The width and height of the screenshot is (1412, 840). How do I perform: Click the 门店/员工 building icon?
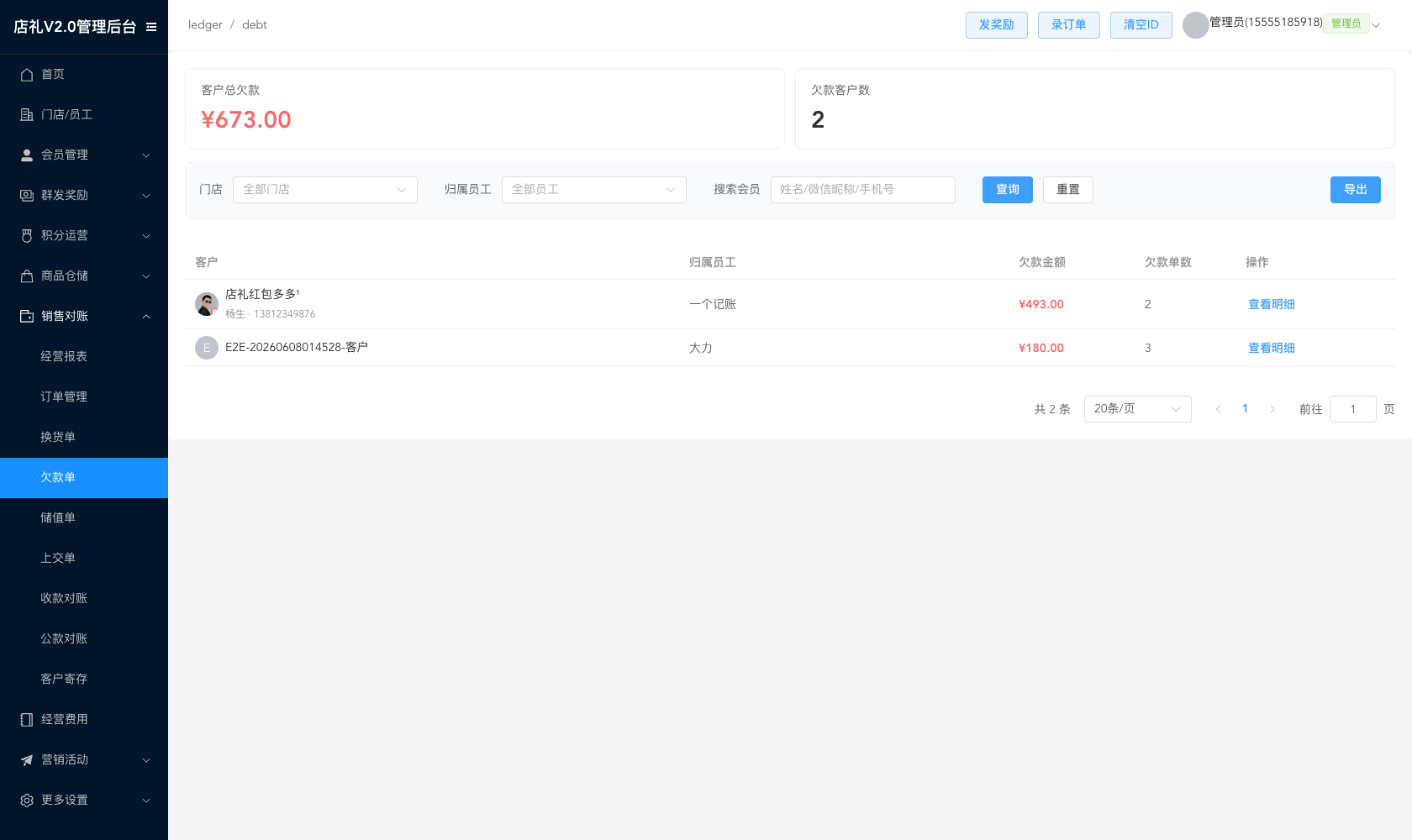[x=27, y=115]
